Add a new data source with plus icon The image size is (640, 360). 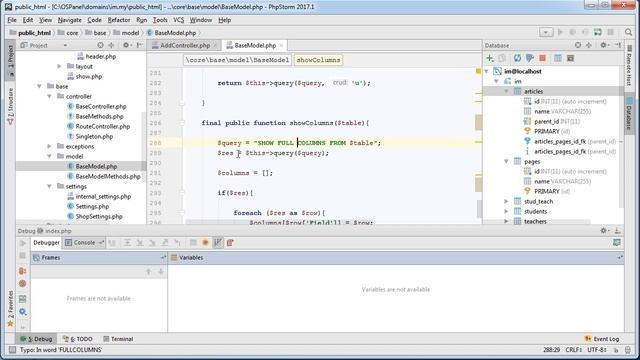pyautogui.click(x=490, y=58)
